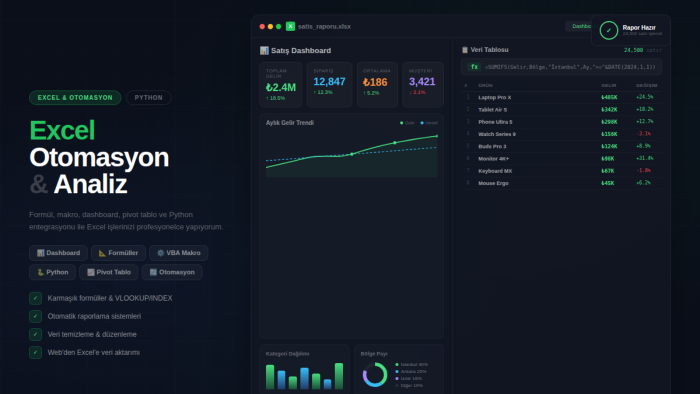Click the Müşteri 3,421 card
Viewport: 700px width, 394px height.
tap(423, 85)
